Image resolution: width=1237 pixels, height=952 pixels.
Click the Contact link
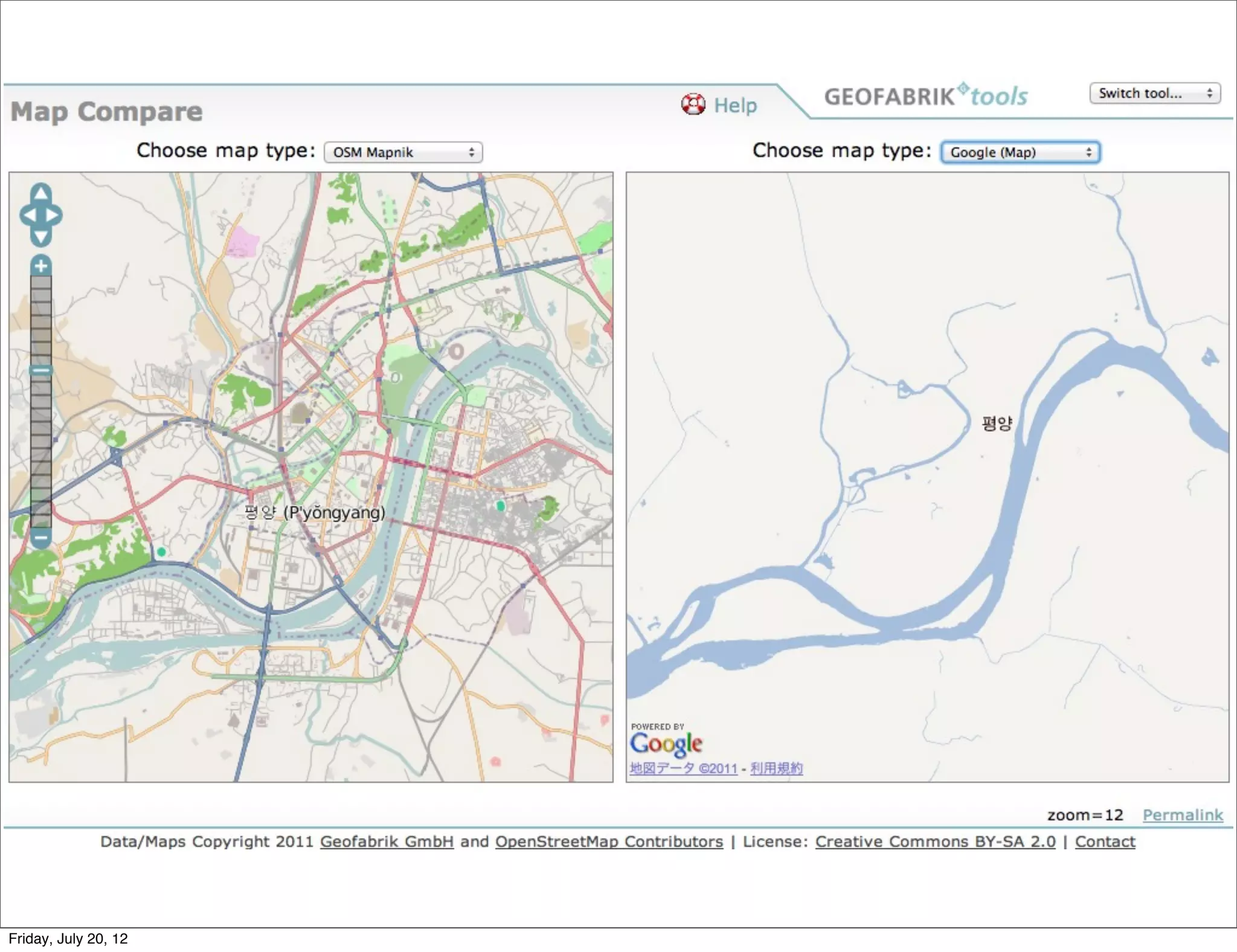[x=1105, y=841]
